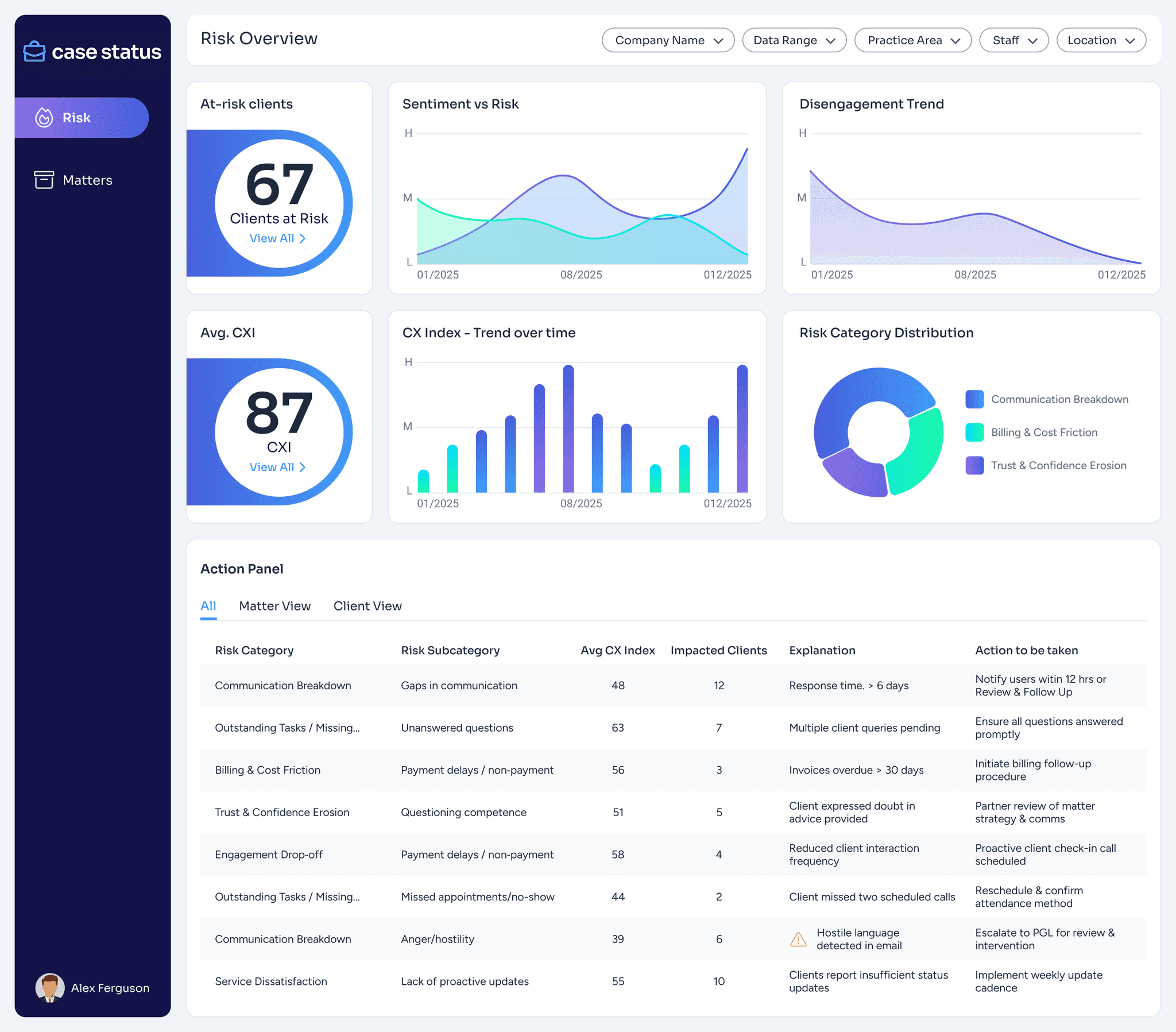Expand the Staff filter dropdown
Image resolution: width=1176 pixels, height=1032 pixels.
click(1013, 40)
